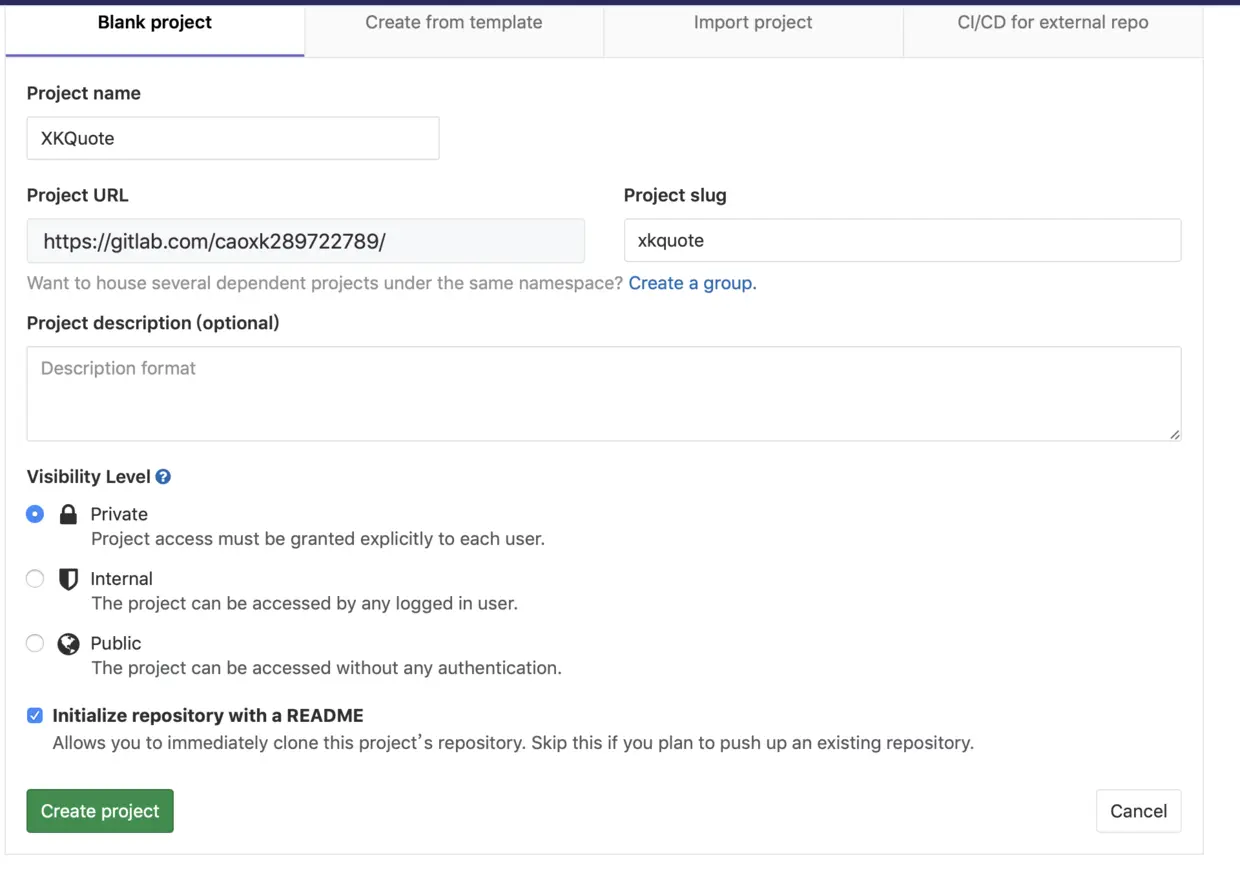Choose the Internal visibility option
Image resolution: width=1240 pixels, height=882 pixels.
point(35,579)
